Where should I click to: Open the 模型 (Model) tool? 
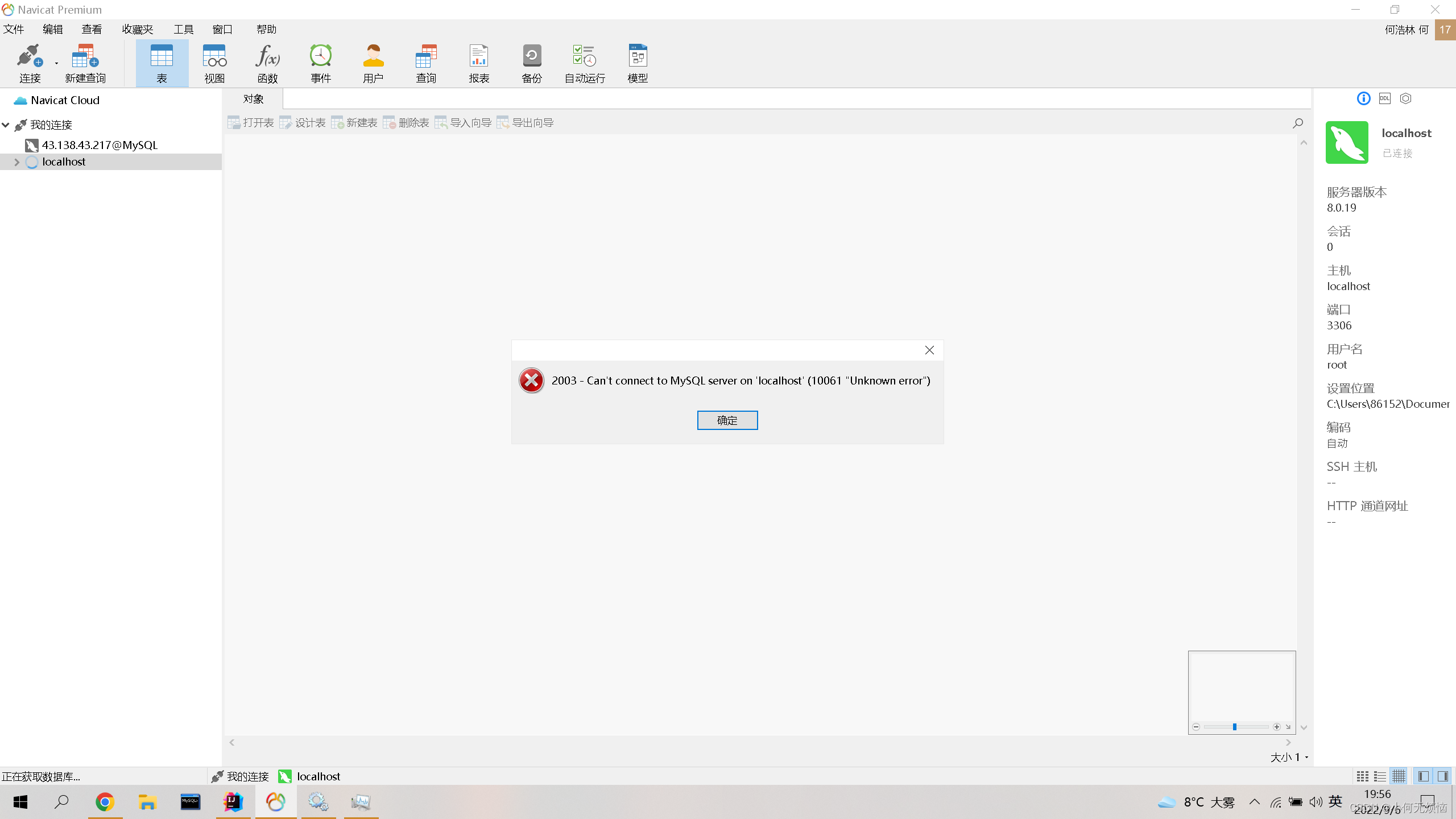pyautogui.click(x=637, y=61)
